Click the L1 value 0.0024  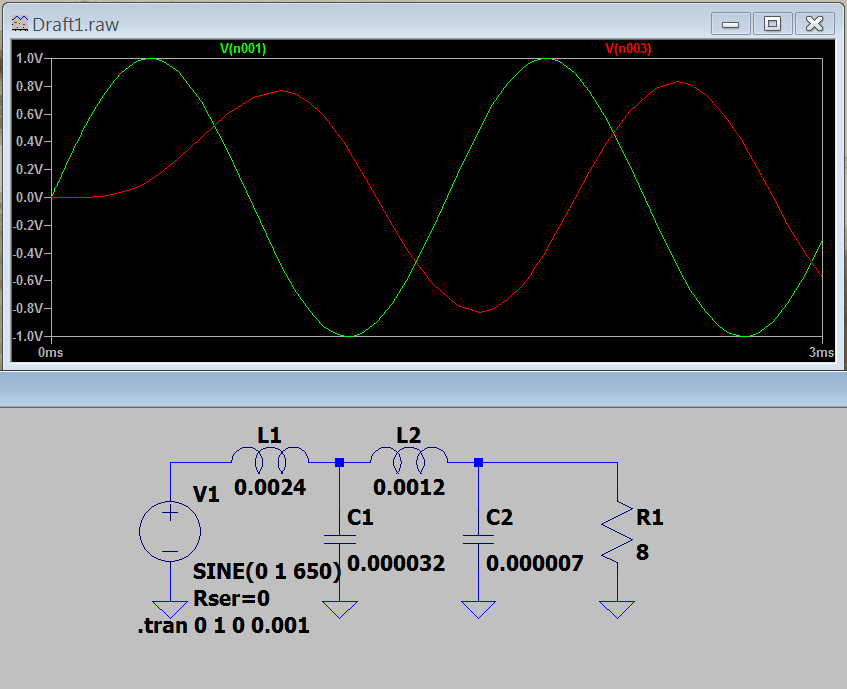point(270,488)
